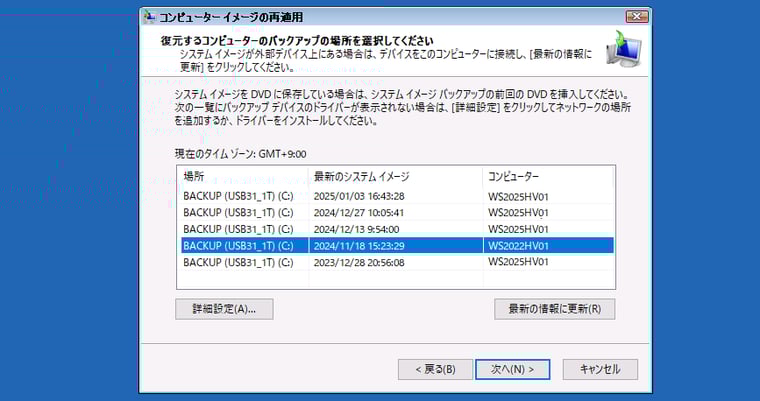Select the 最新のシステム イメージ column header
The image size is (760, 401).
tap(396, 176)
